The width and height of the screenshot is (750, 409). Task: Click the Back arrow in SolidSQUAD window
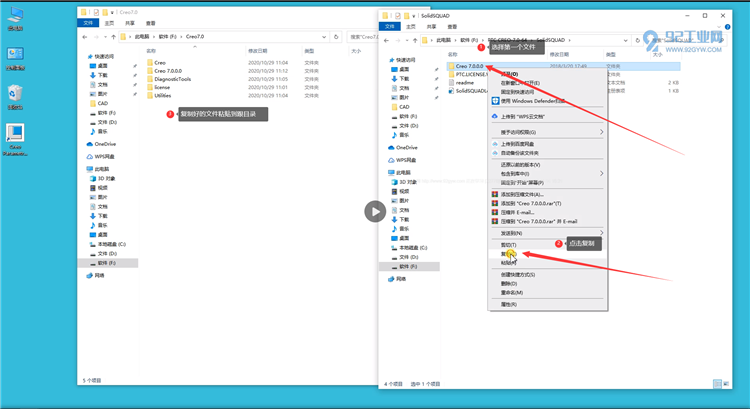[386, 40]
